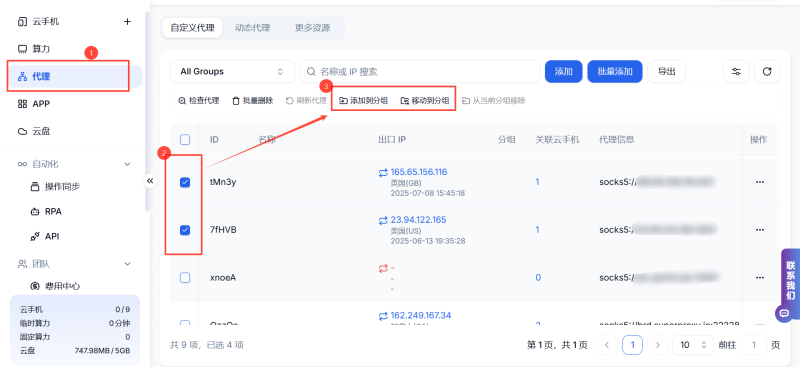This screenshot has height=367, width=800.
Task: Switch to the 动态代理 tab
Action: tap(252, 28)
